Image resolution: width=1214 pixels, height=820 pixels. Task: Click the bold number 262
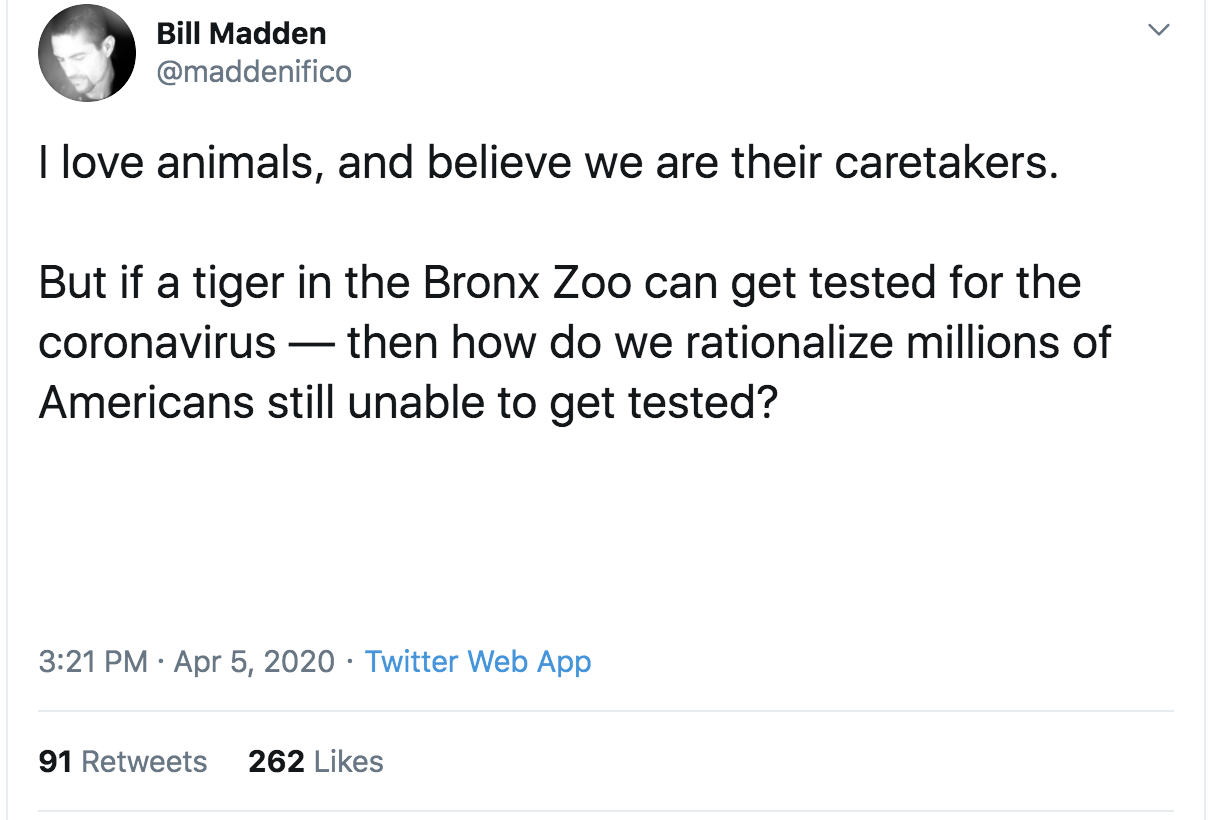(x=276, y=761)
